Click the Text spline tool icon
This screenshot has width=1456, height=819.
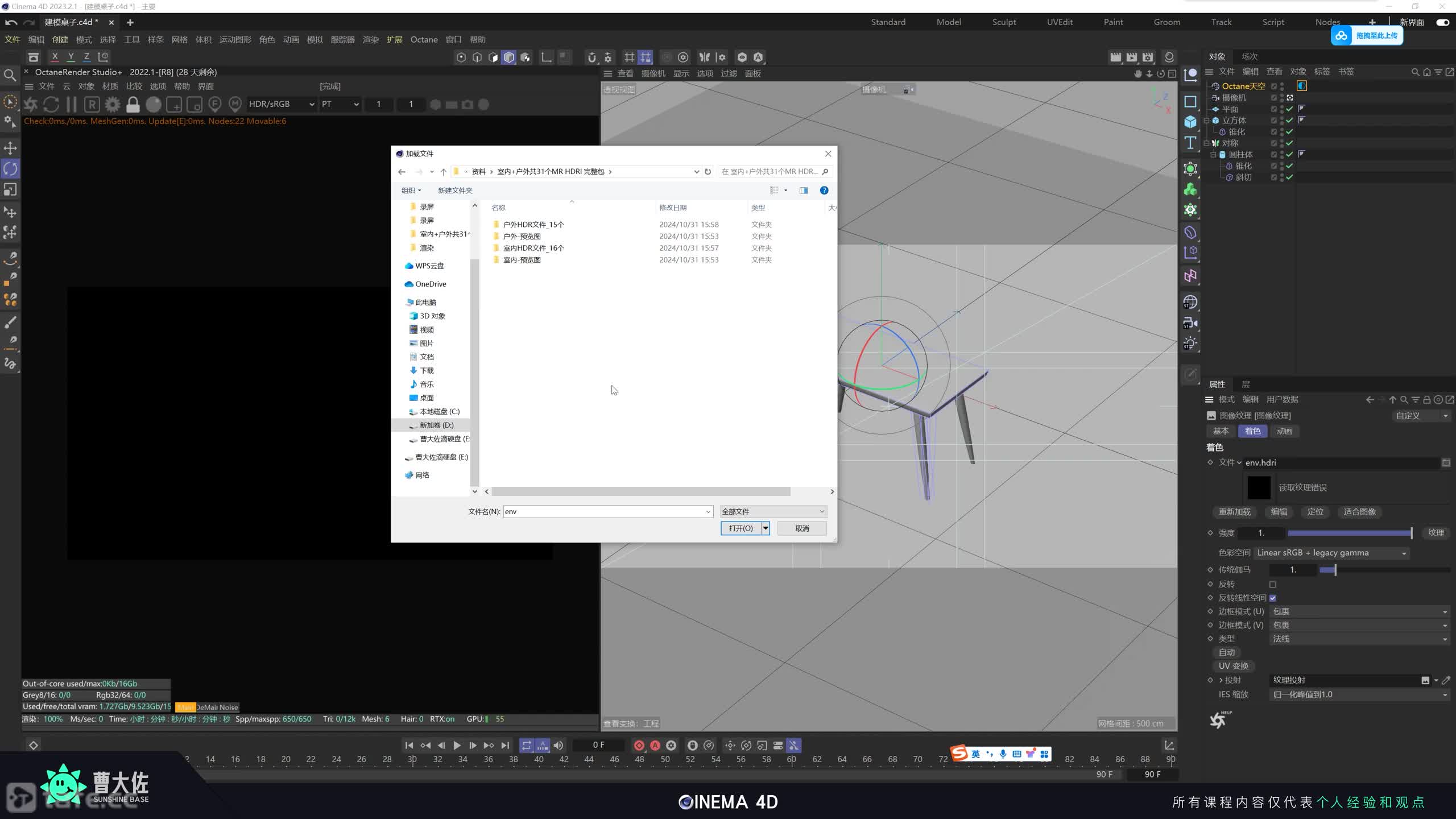click(x=1190, y=143)
